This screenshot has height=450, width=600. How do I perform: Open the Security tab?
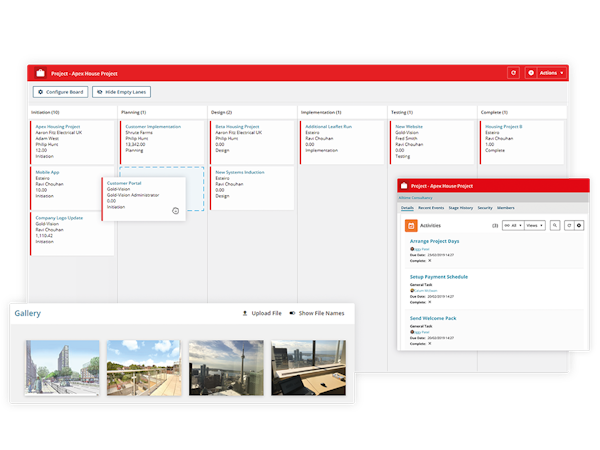point(485,207)
